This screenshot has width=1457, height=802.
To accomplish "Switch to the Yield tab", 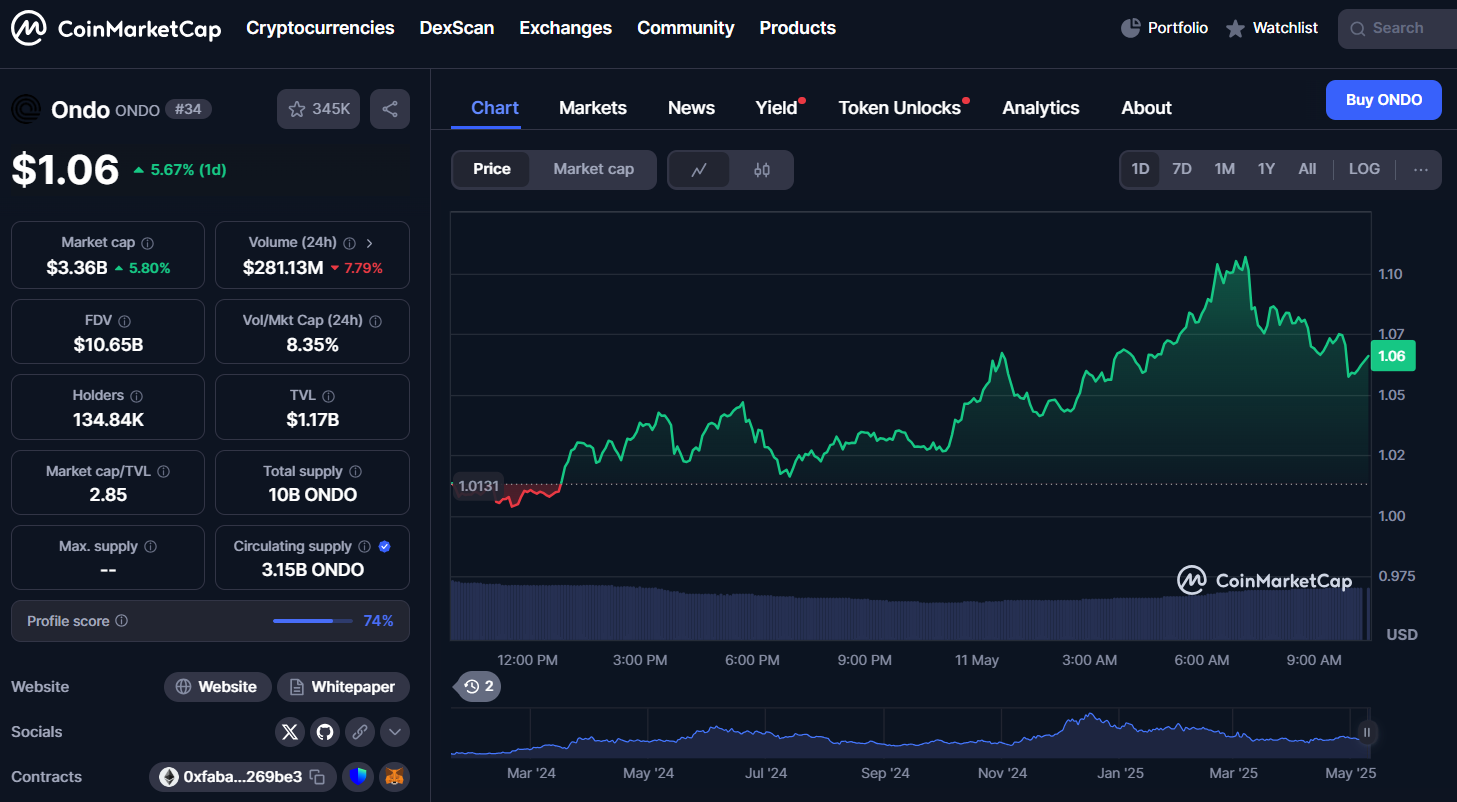I will [777, 108].
